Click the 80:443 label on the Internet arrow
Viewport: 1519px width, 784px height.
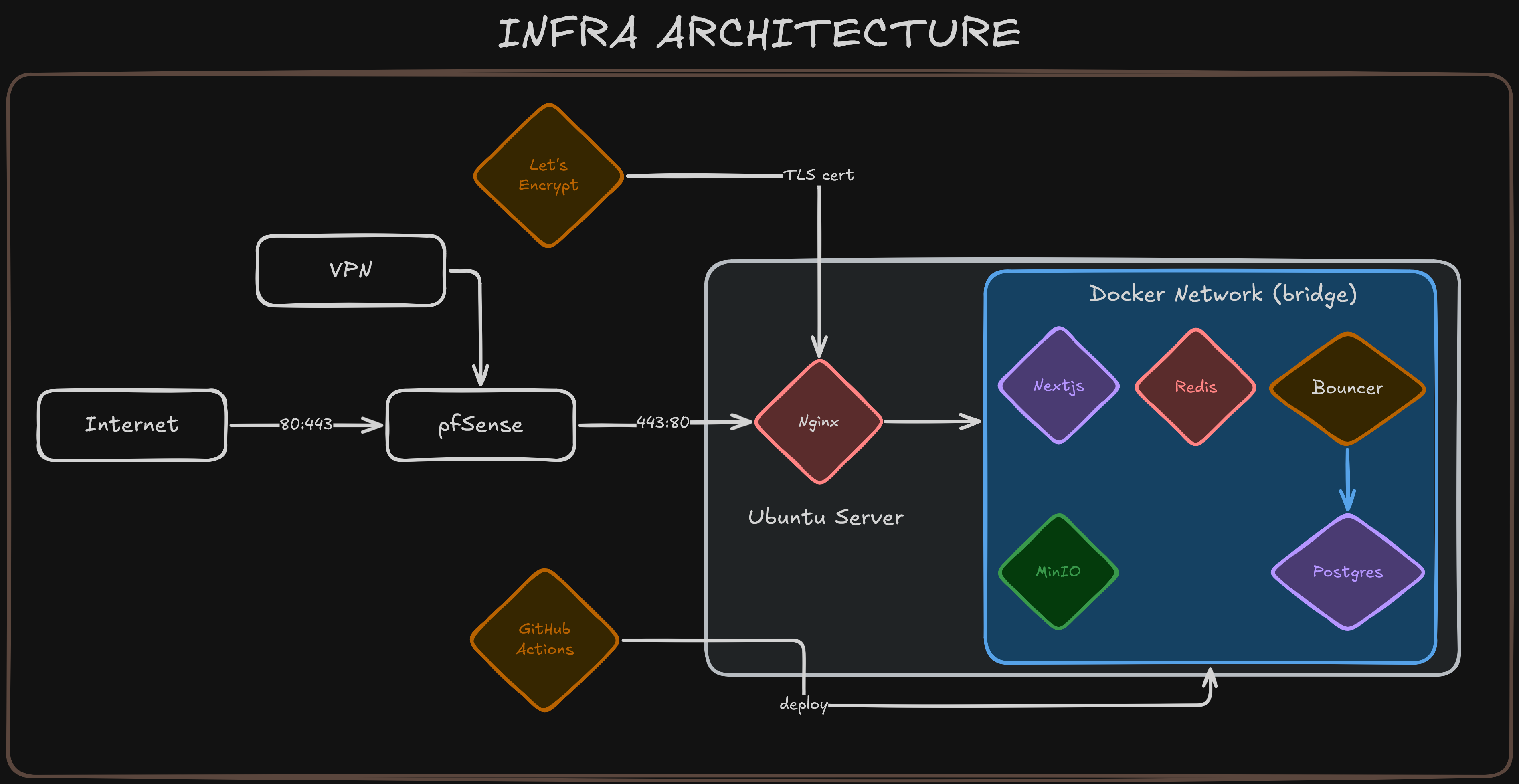click(307, 423)
